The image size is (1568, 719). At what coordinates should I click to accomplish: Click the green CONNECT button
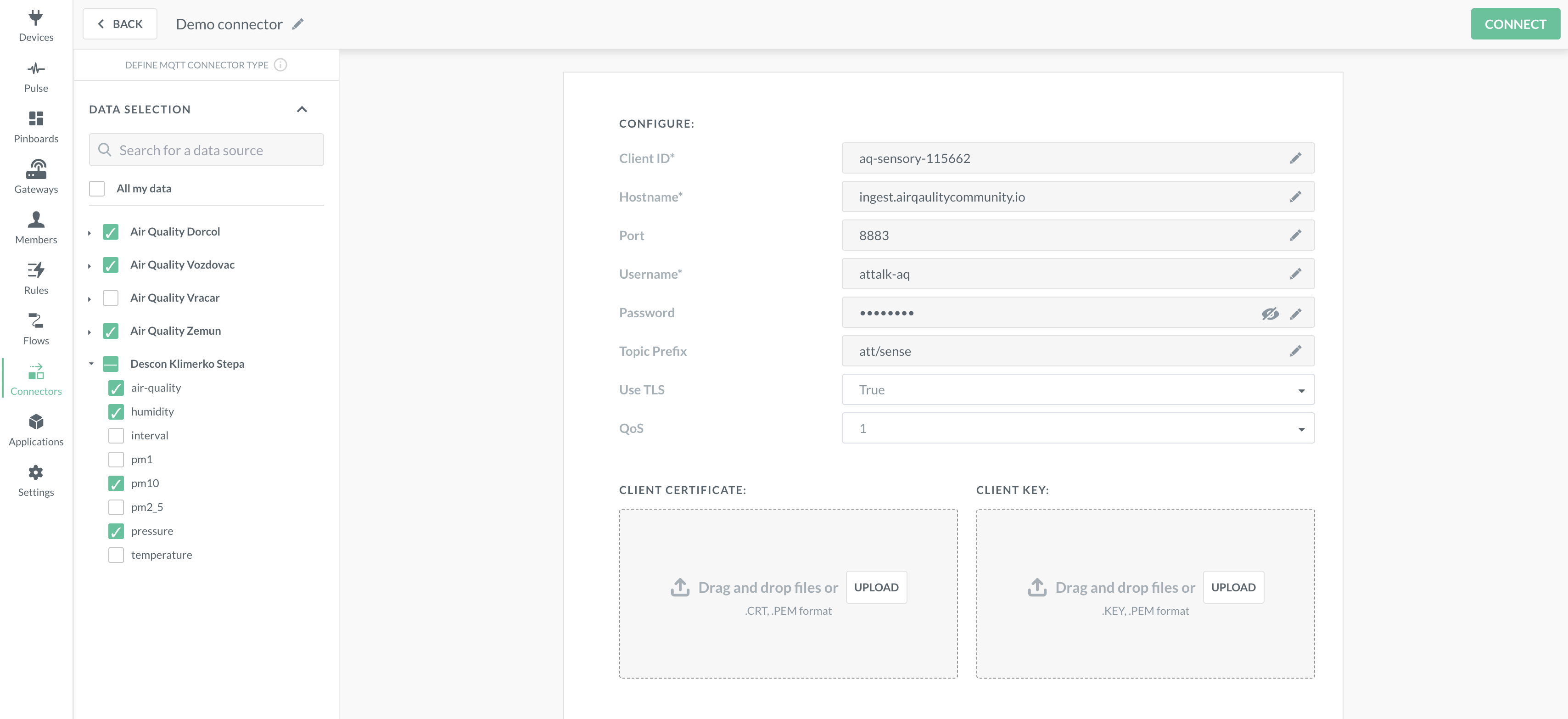click(1514, 24)
